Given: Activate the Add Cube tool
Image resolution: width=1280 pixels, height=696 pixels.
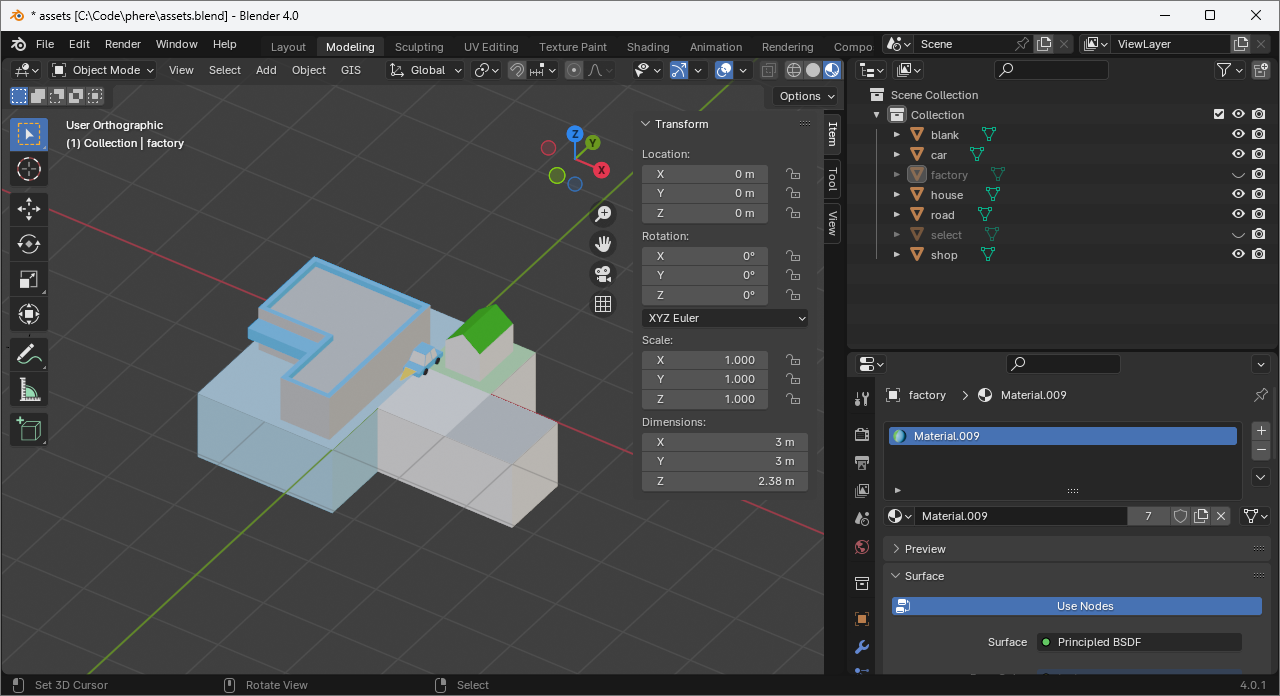Looking at the screenshot, I should 29,430.
